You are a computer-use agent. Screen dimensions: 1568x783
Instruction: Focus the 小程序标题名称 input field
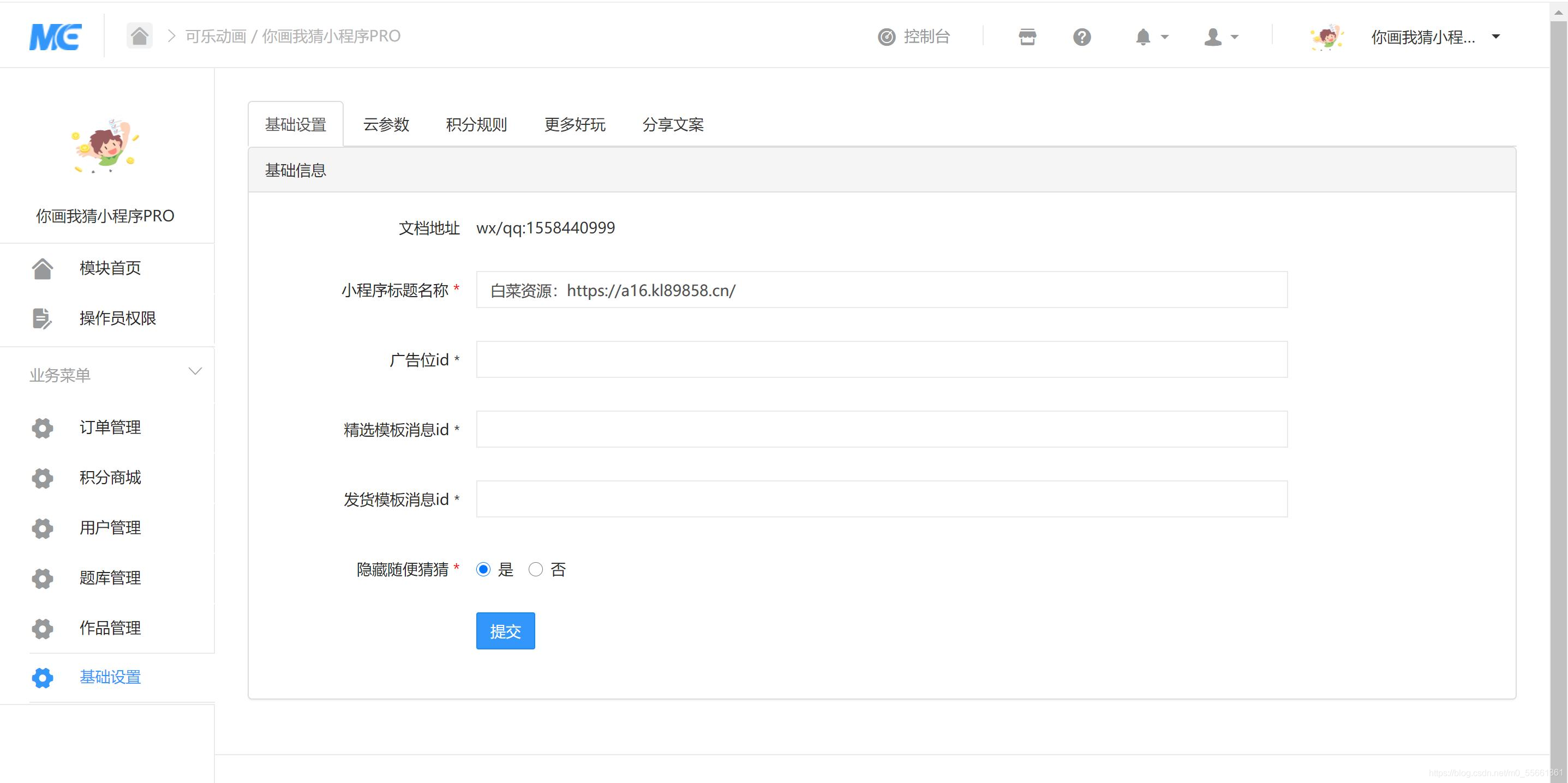point(882,290)
